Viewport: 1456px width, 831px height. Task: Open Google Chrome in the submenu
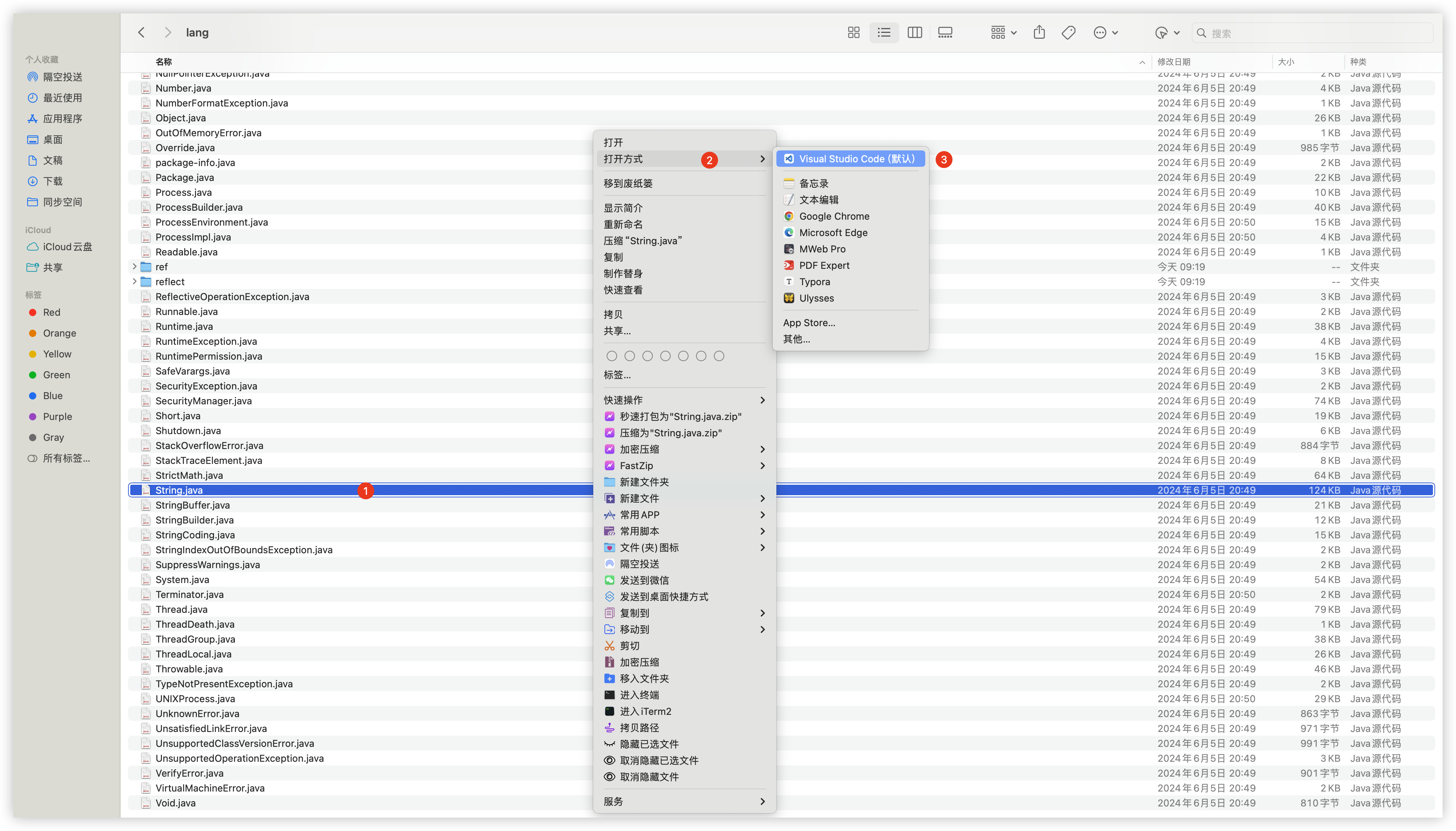click(x=834, y=216)
